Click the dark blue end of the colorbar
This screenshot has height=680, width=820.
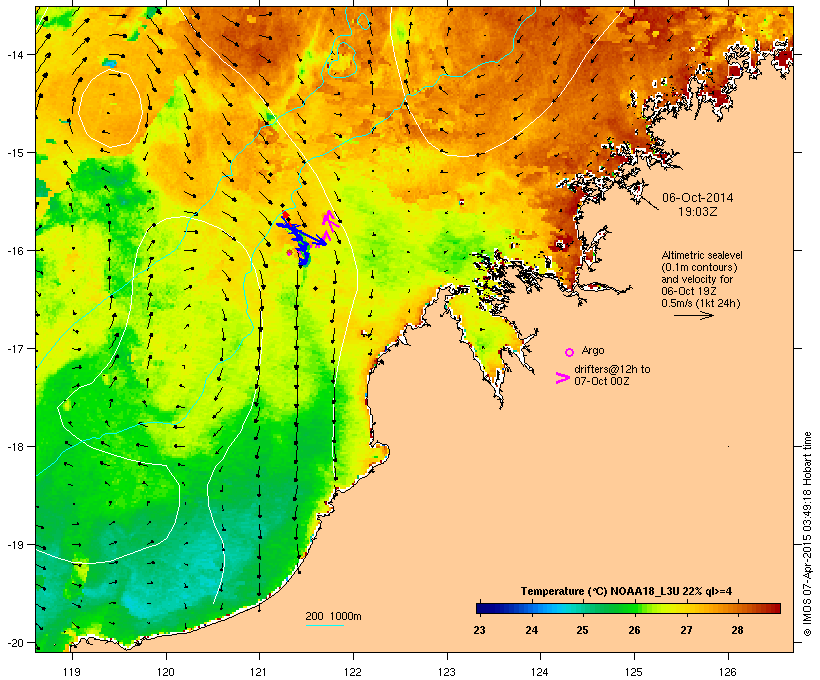pyautogui.click(x=484, y=608)
